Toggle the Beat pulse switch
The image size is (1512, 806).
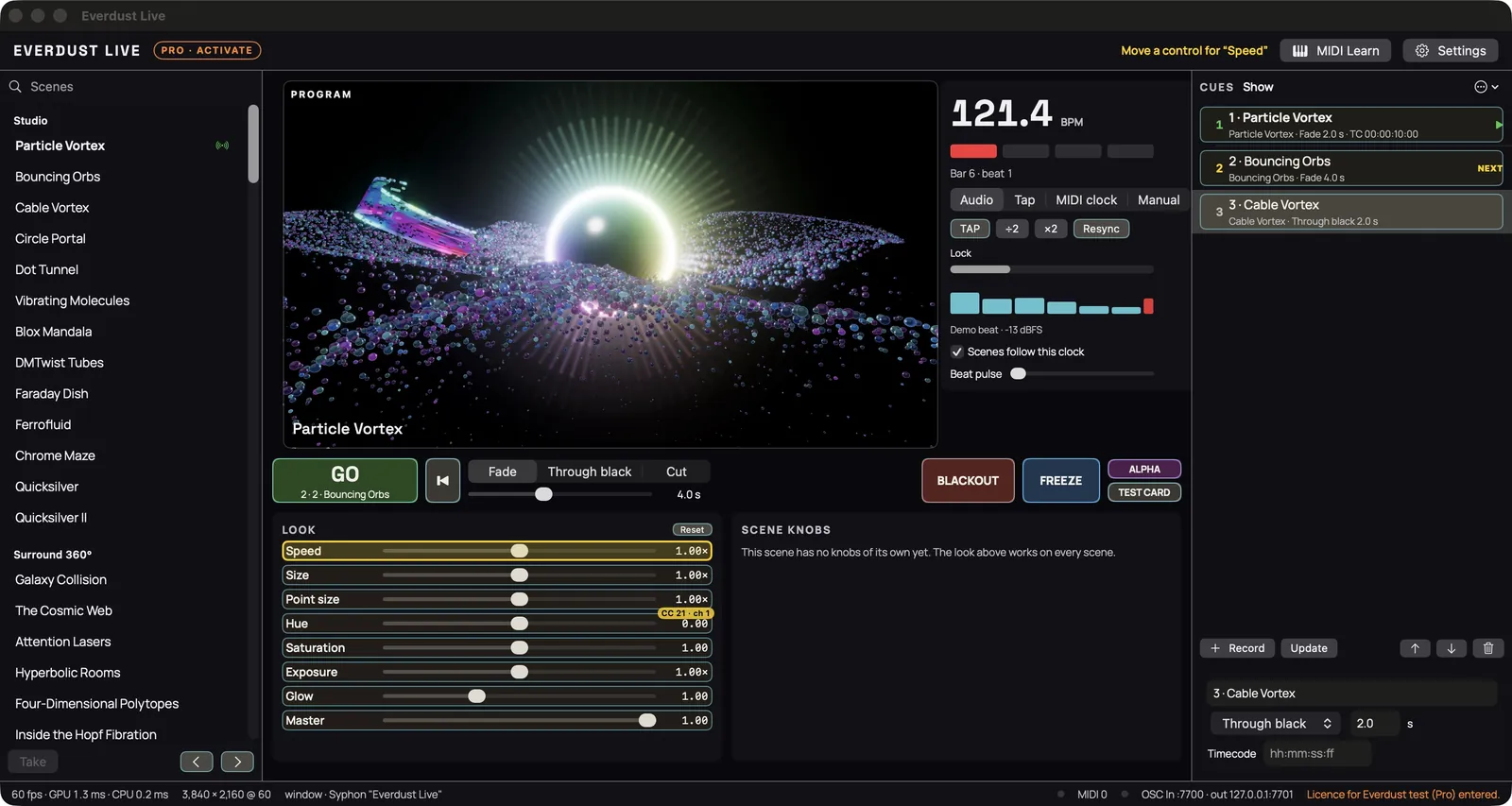pyautogui.click(x=1019, y=374)
